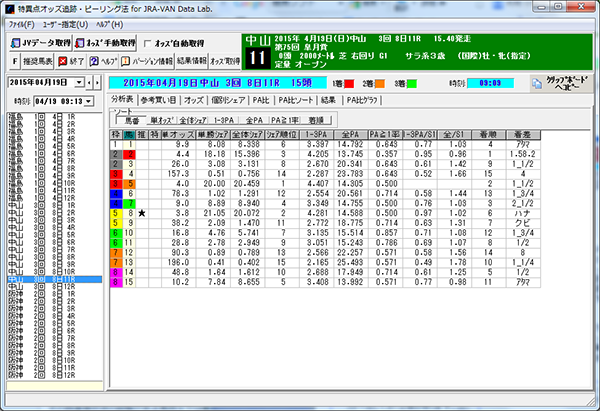Select 福島 1回 4日 12R race

pos(54,198)
